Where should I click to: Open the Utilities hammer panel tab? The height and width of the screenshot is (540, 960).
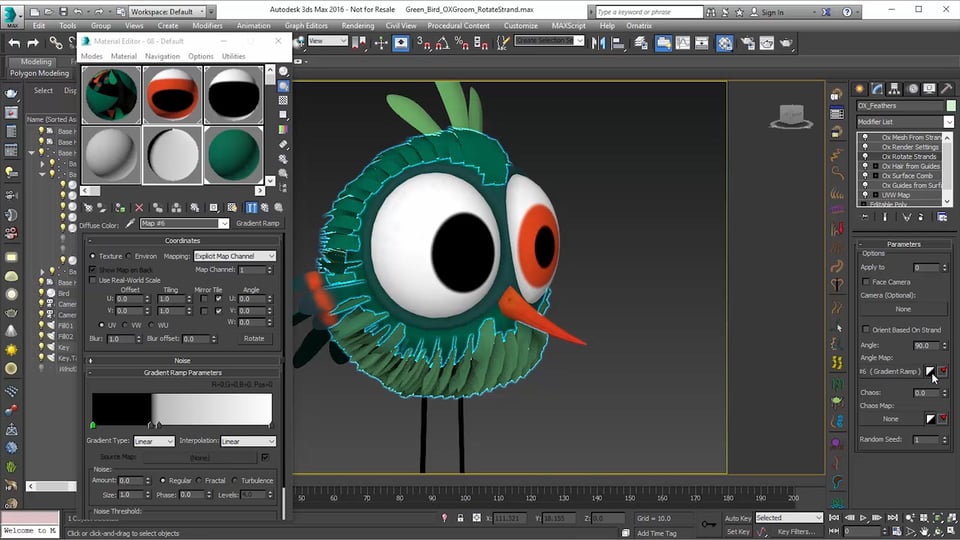click(946, 88)
